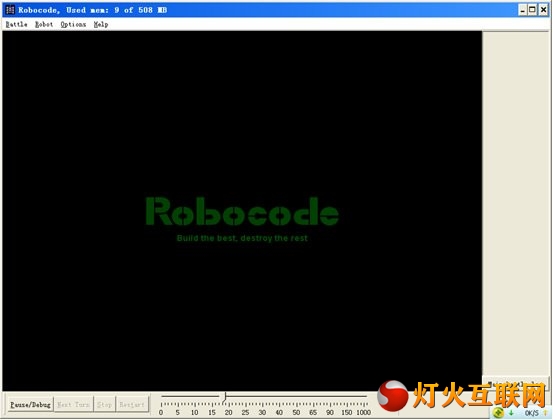Open the Robot menu
553x420 pixels.
44,24
